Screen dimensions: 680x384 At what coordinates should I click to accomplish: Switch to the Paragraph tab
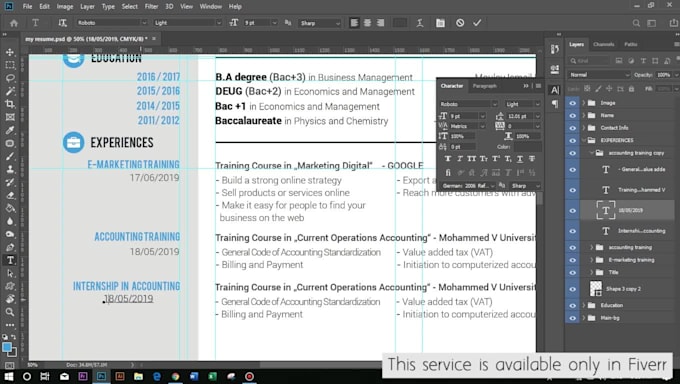484,86
